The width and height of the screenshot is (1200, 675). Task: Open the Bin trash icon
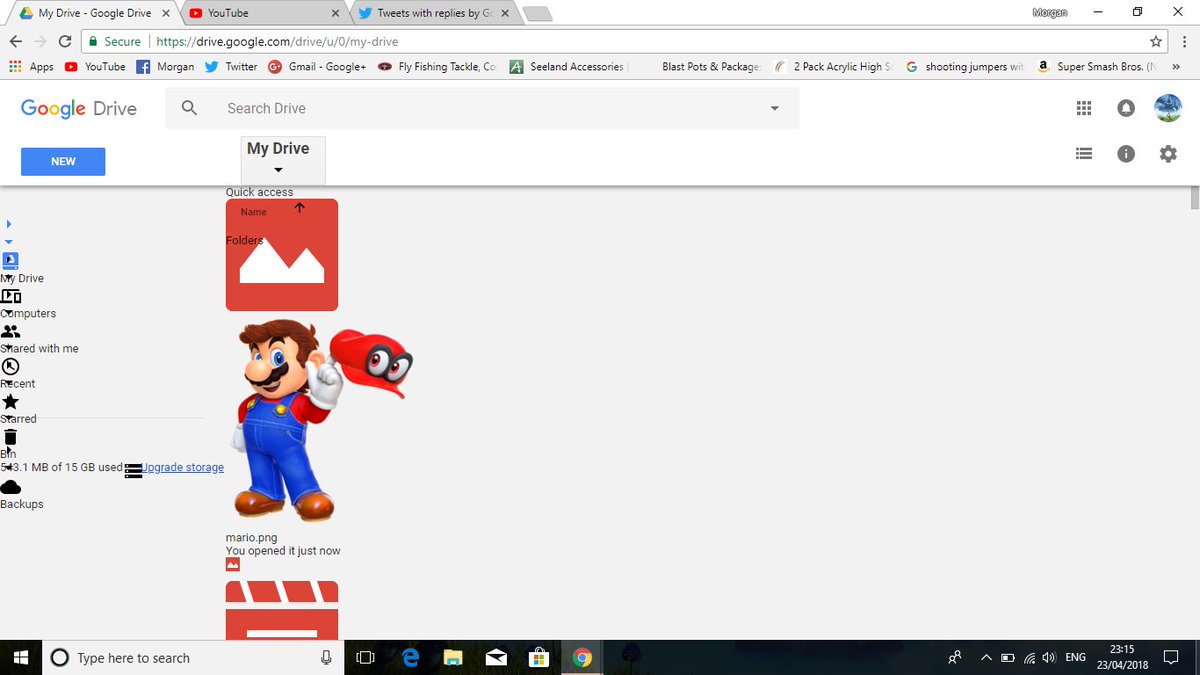[x=10, y=437]
